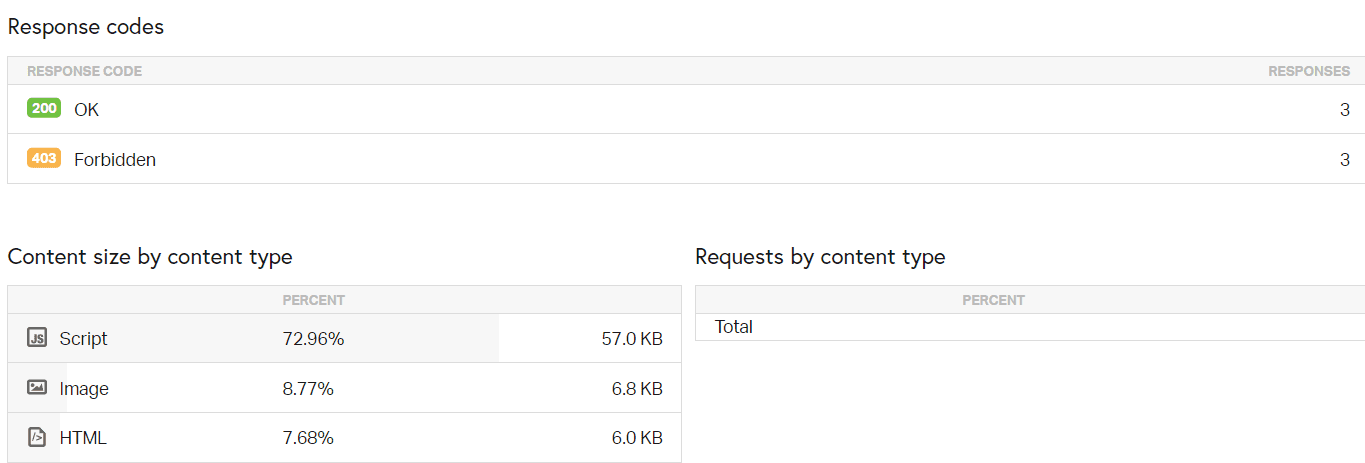
Task: Select the OK response code row
Action: coord(685,109)
